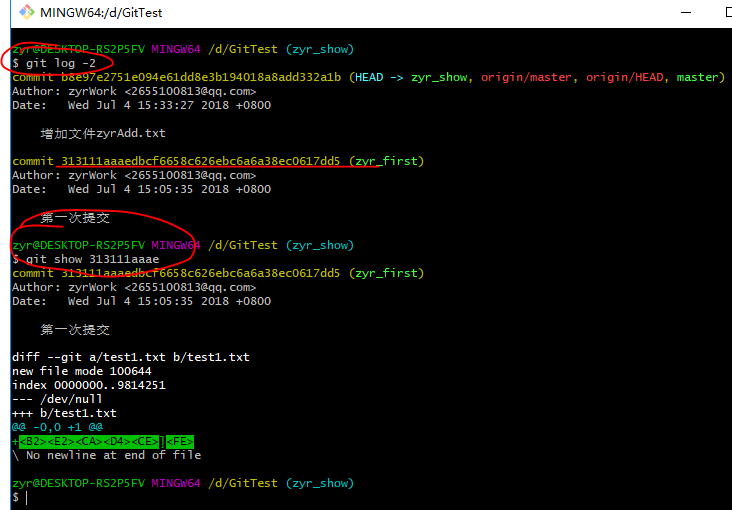Click the "diff --git a/test1.txt b/test1.txt" line
The height and width of the screenshot is (510, 732).
pos(131,357)
